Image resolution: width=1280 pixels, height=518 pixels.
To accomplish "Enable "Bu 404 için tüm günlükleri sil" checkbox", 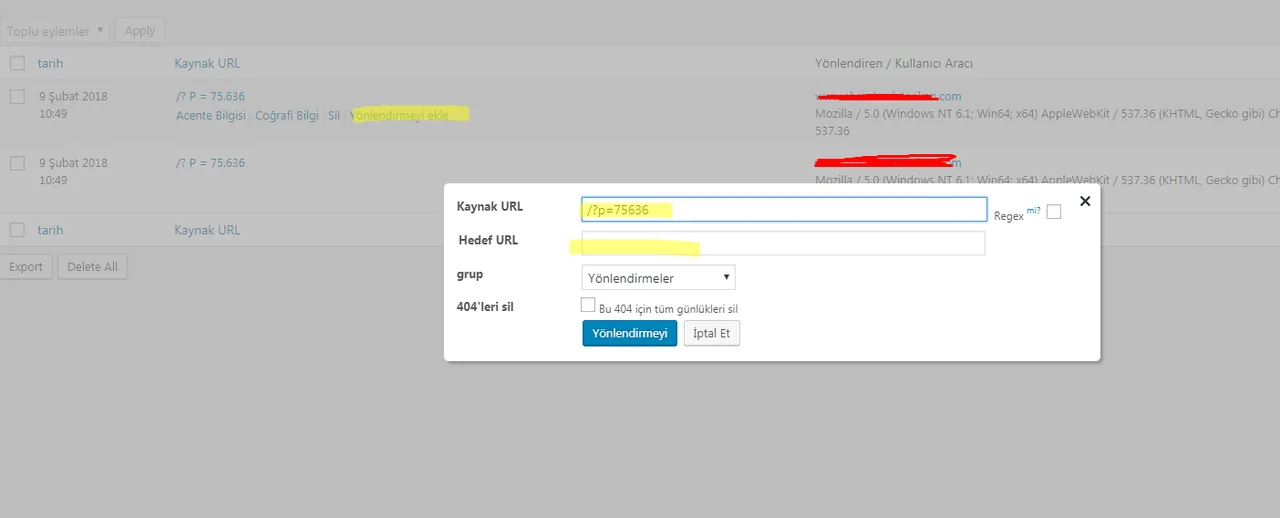I will (588, 305).
